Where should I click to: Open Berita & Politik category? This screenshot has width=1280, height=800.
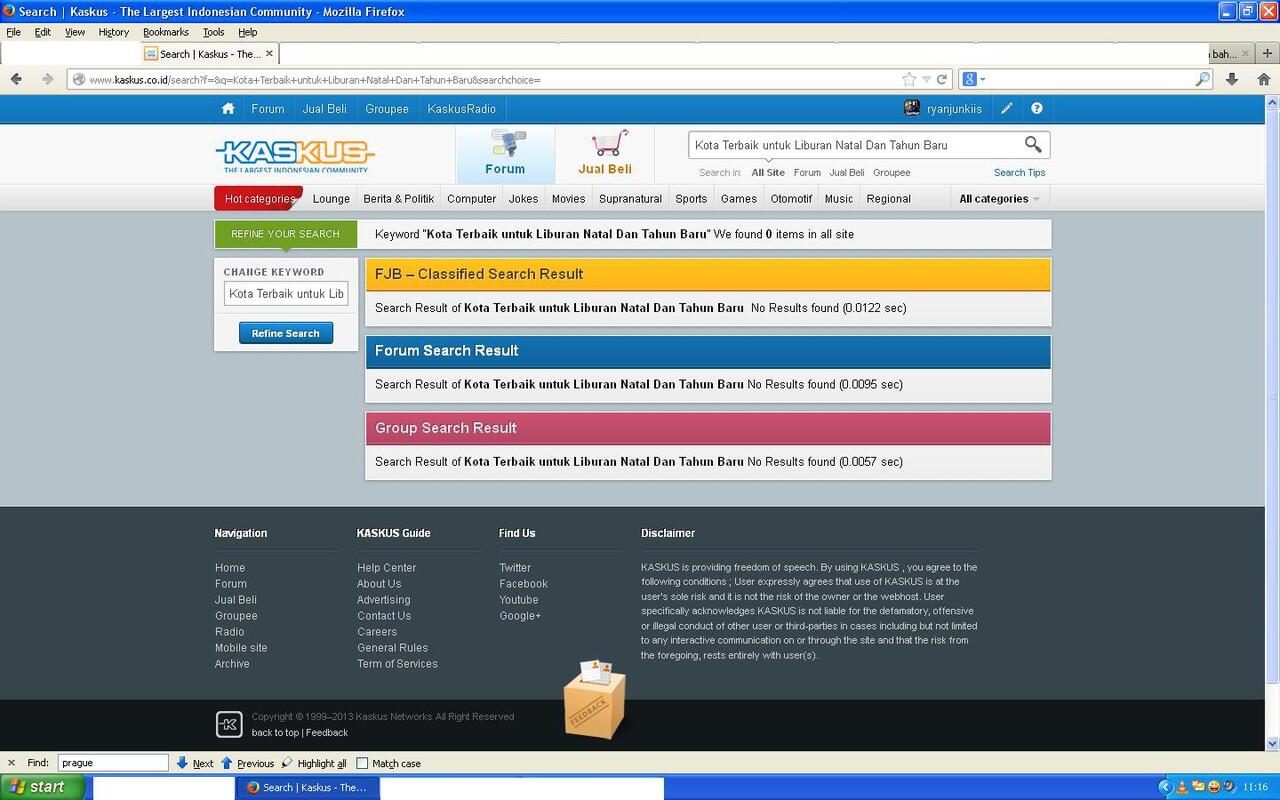(x=399, y=199)
